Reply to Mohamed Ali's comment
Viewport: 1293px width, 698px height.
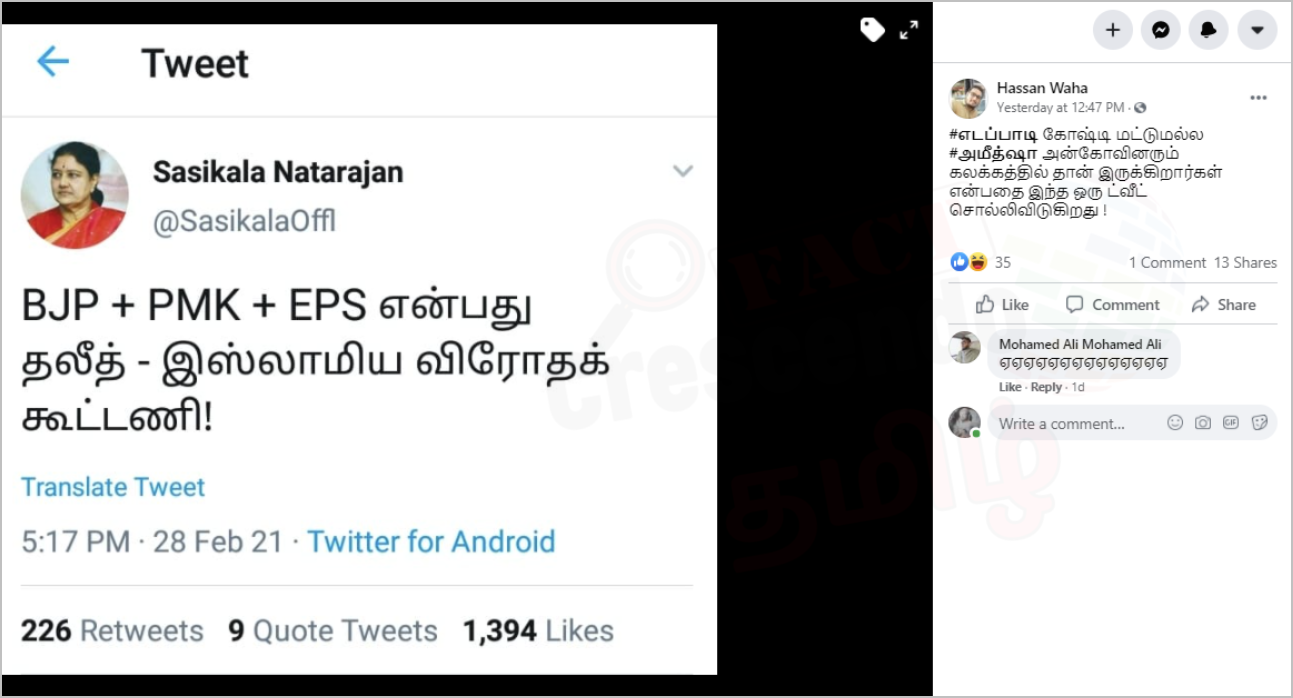pyautogui.click(x=1046, y=387)
